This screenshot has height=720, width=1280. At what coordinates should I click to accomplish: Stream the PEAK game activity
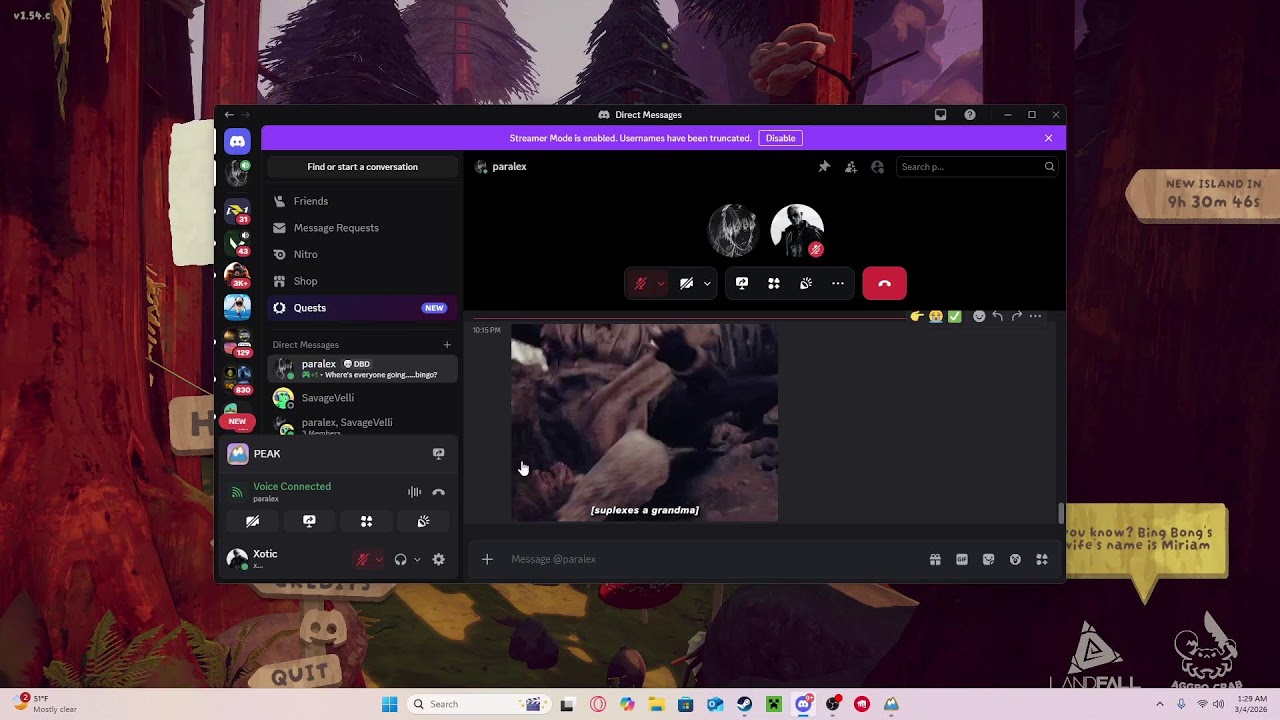(438, 454)
